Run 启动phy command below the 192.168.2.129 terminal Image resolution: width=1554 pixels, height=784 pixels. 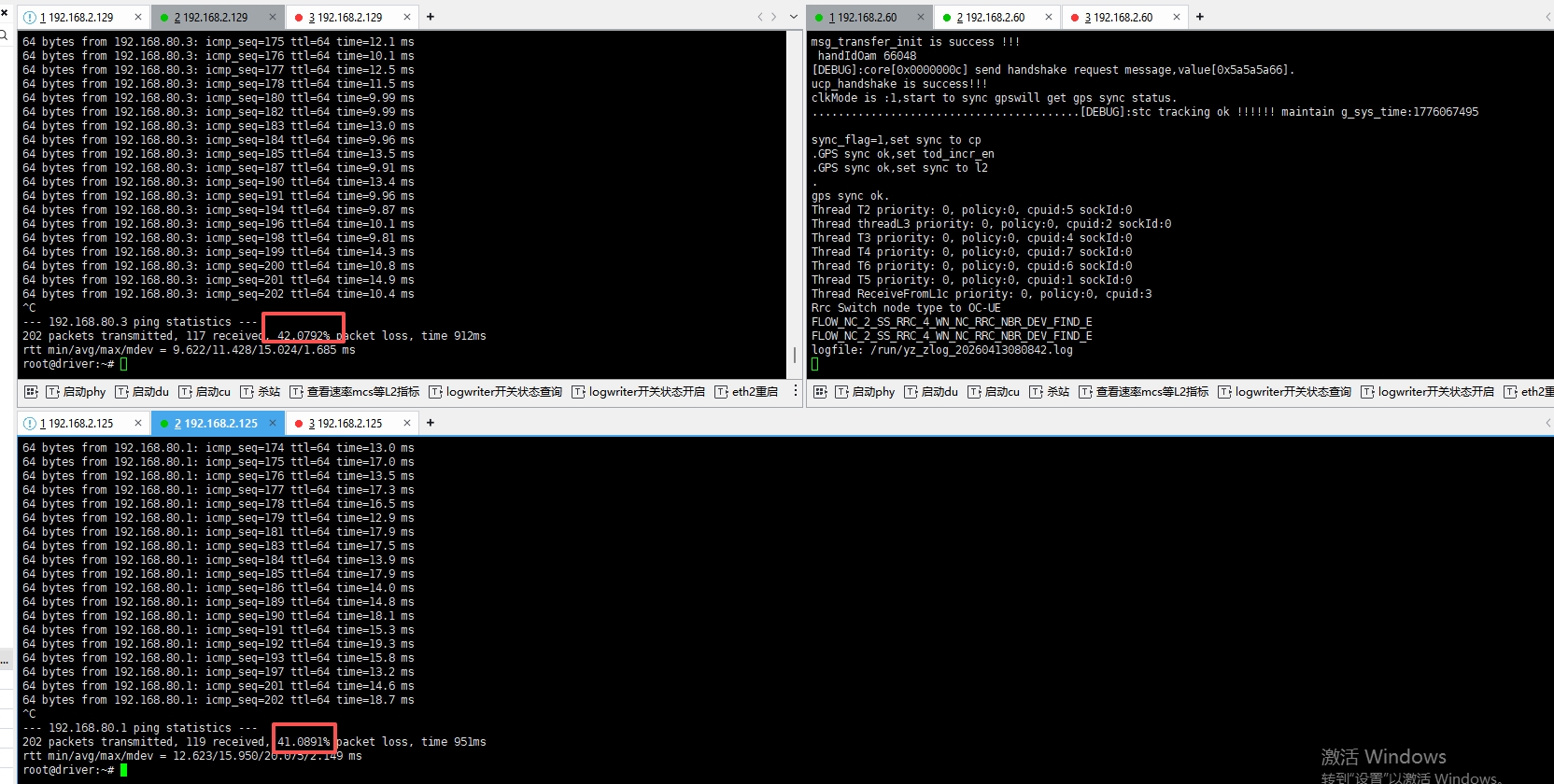pos(76,392)
